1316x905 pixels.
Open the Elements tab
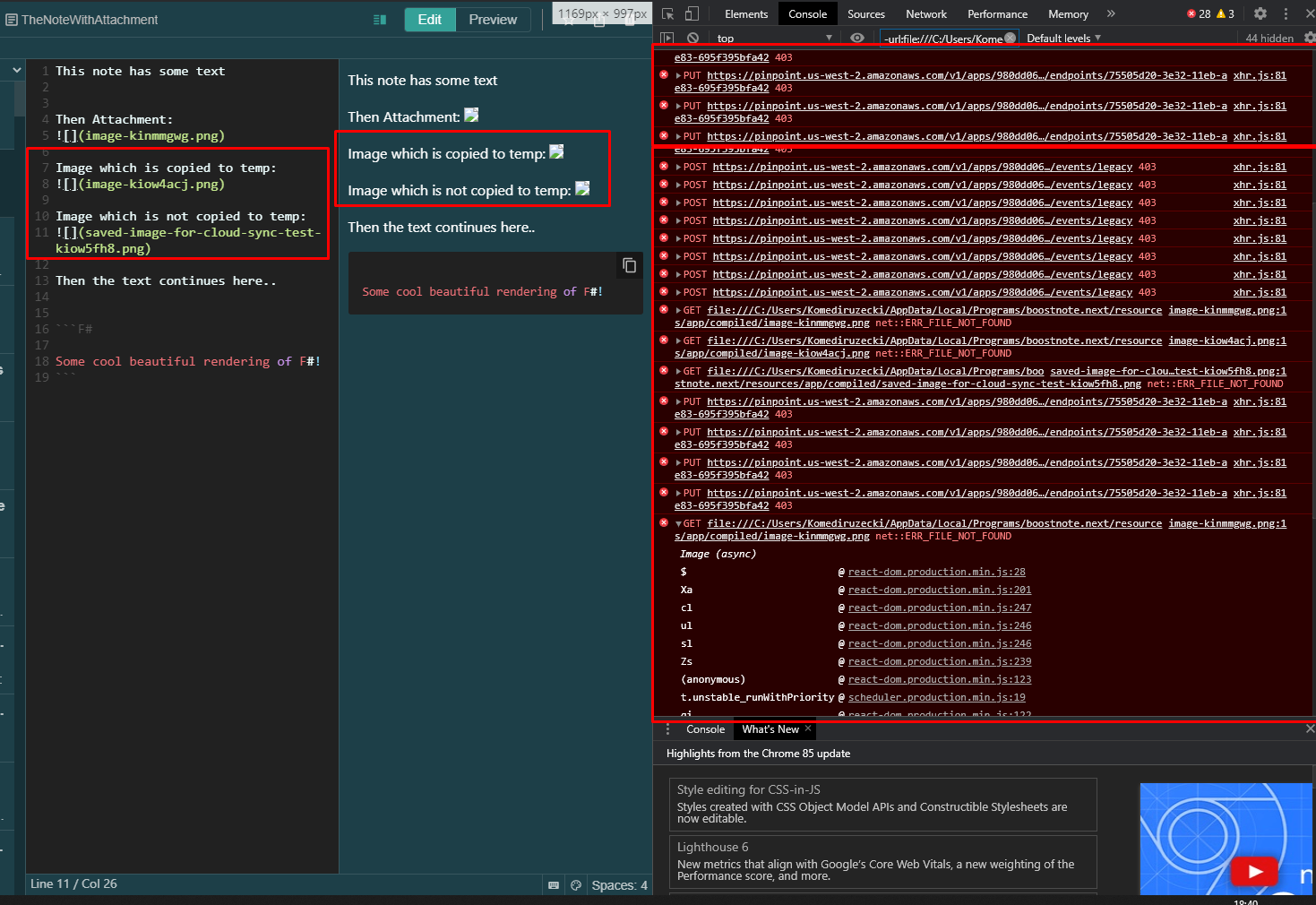pyautogui.click(x=746, y=13)
